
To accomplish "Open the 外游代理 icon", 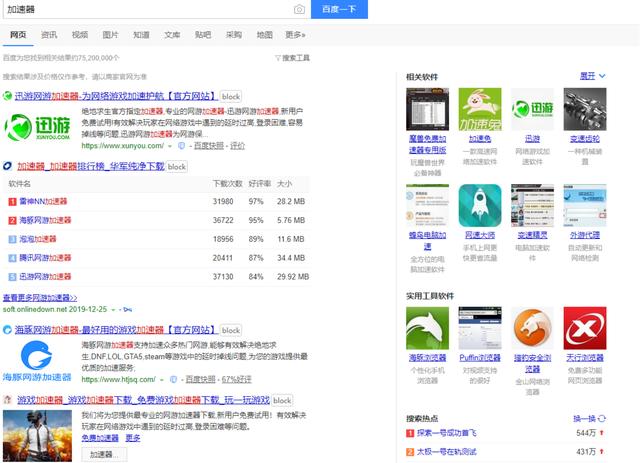I will click(585, 205).
